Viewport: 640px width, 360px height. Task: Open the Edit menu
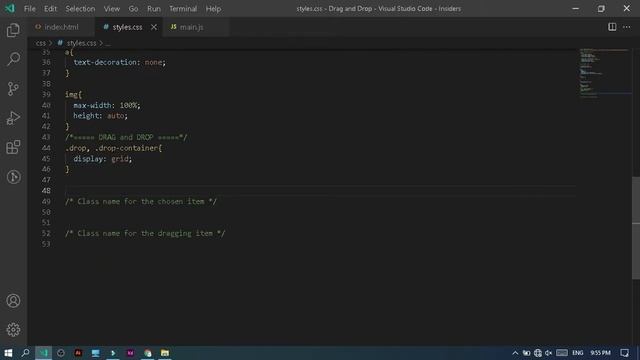point(50,9)
